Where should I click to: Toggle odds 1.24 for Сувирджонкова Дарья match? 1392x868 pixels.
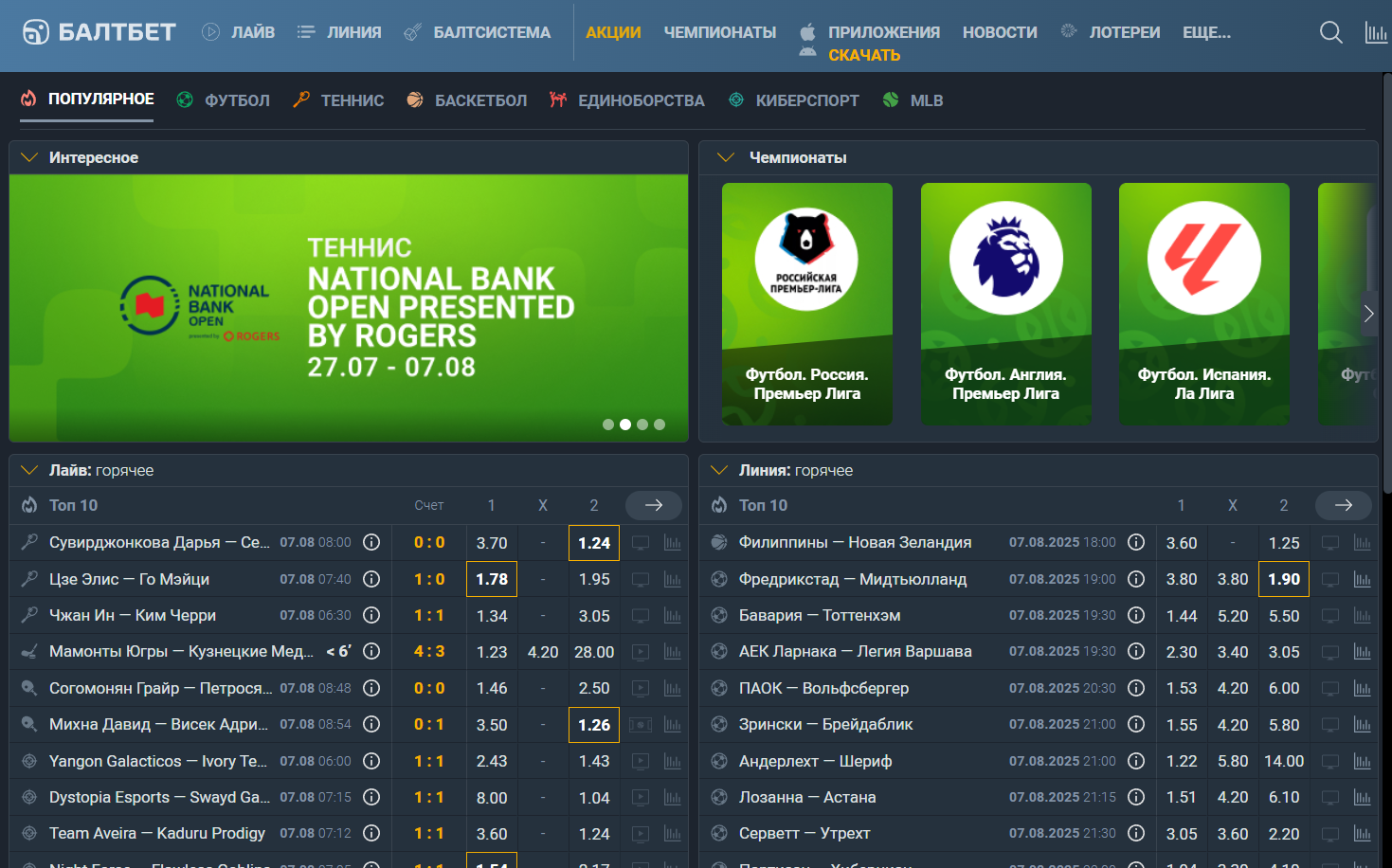pos(594,543)
